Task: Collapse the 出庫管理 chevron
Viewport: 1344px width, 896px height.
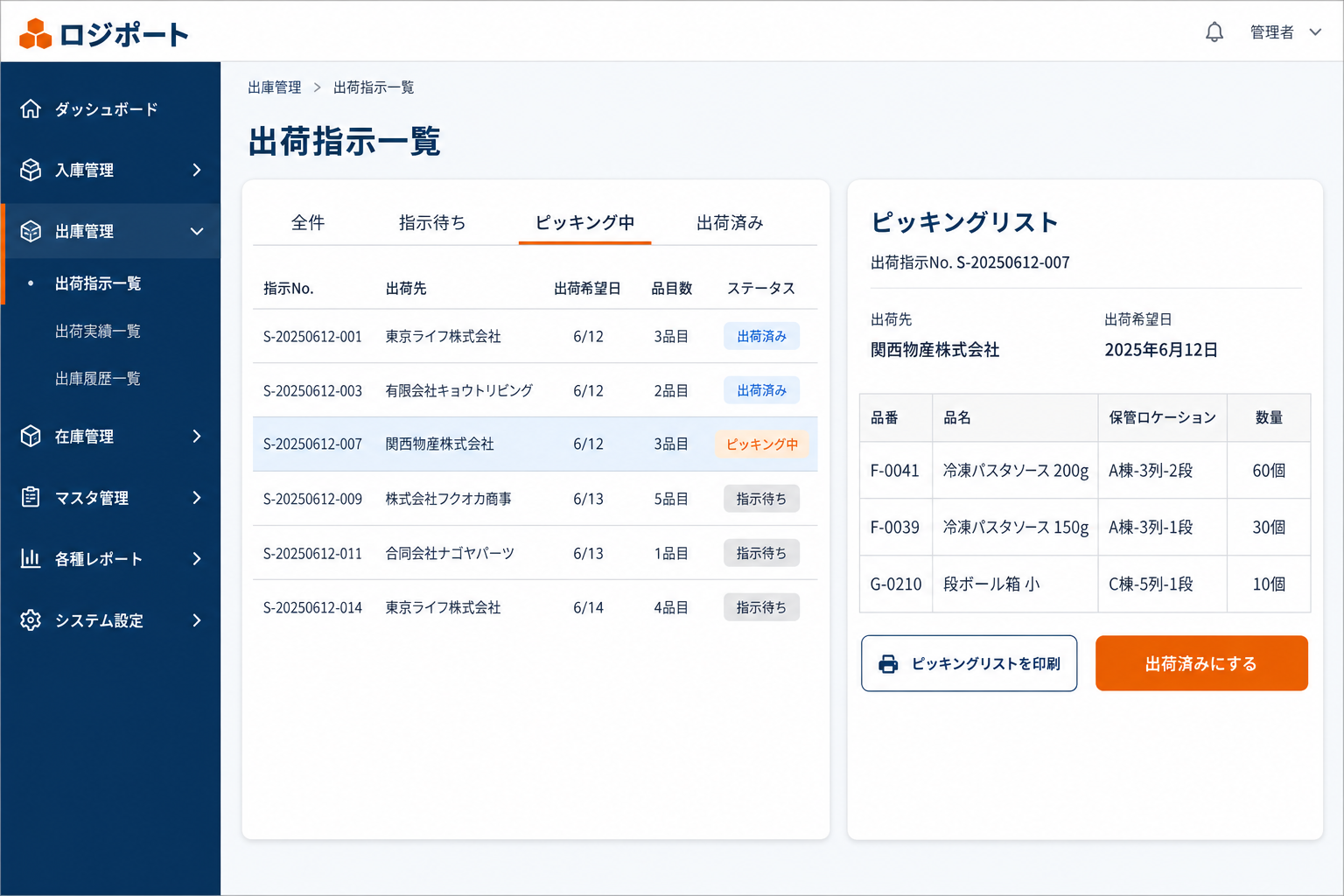Action: click(x=197, y=231)
